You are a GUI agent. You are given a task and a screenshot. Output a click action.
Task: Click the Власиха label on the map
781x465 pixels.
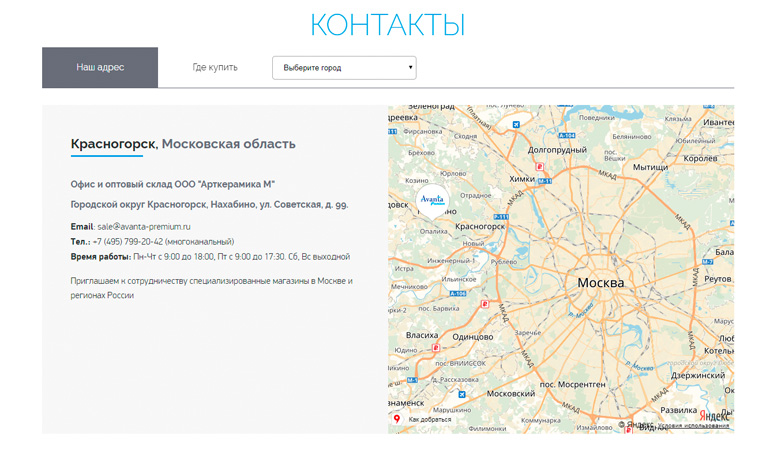422,335
